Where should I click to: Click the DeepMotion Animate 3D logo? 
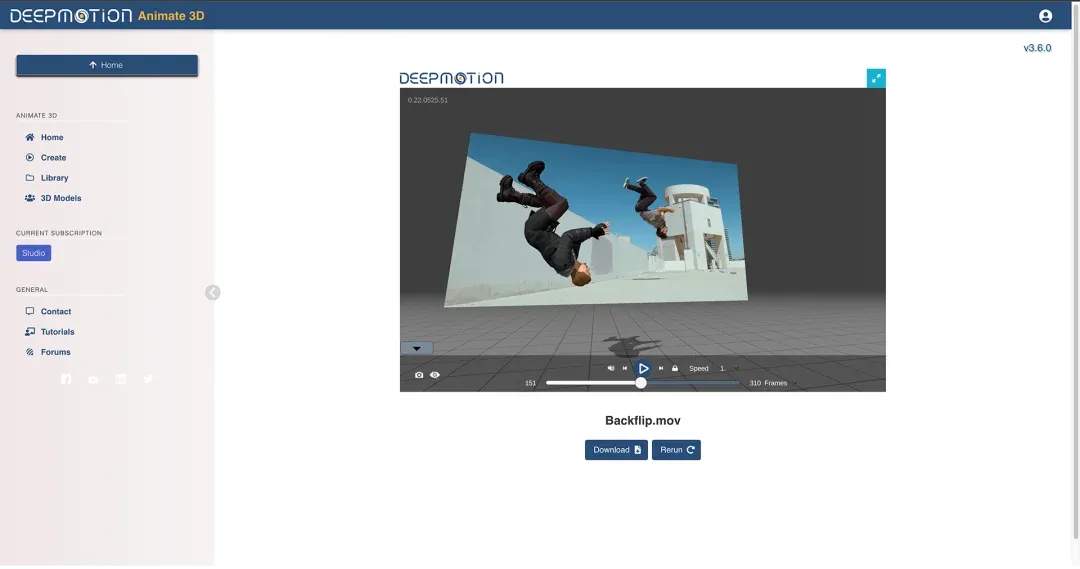tap(107, 15)
